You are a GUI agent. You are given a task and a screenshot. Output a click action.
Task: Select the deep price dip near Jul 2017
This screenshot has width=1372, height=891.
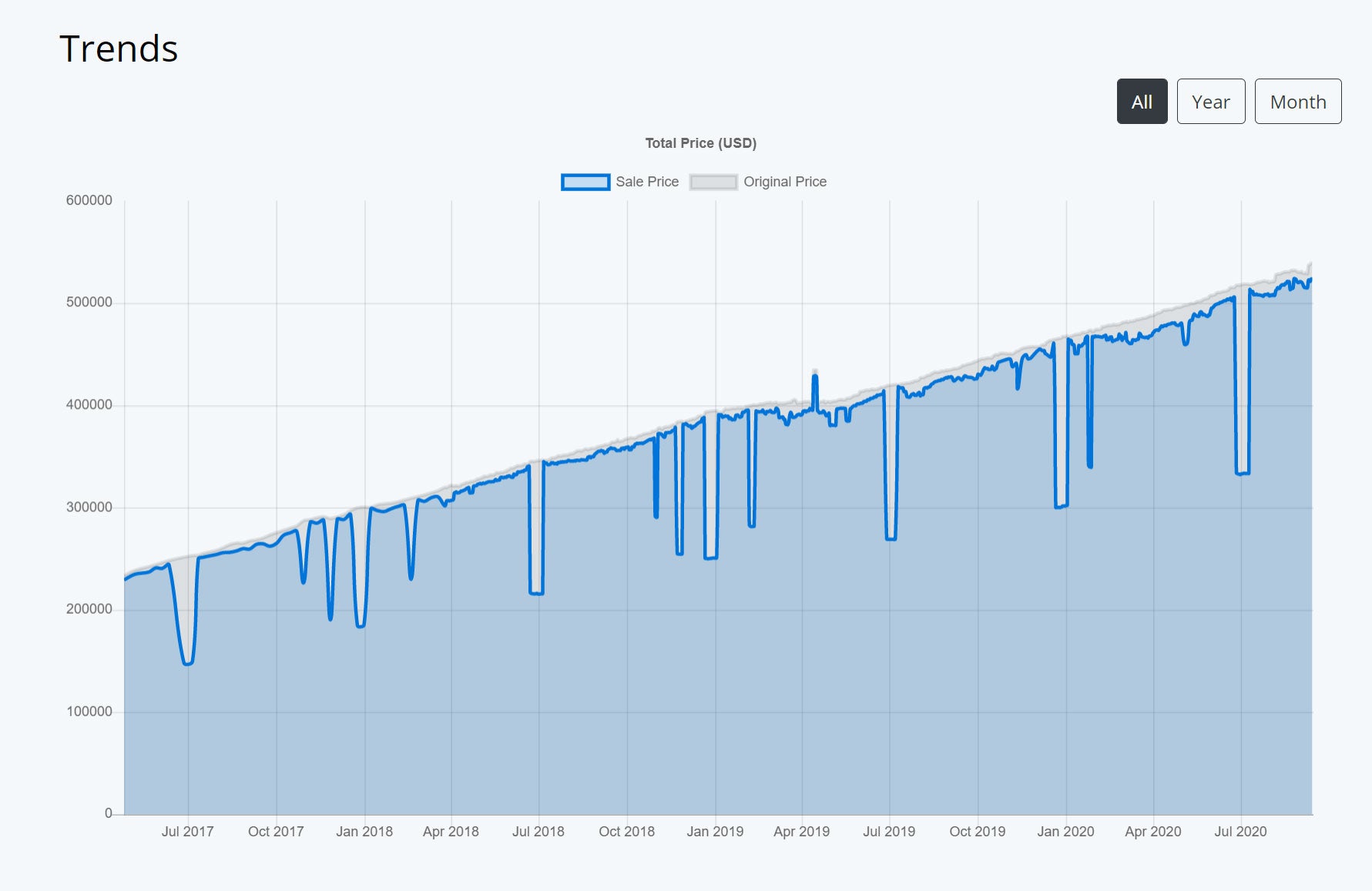pos(187,662)
